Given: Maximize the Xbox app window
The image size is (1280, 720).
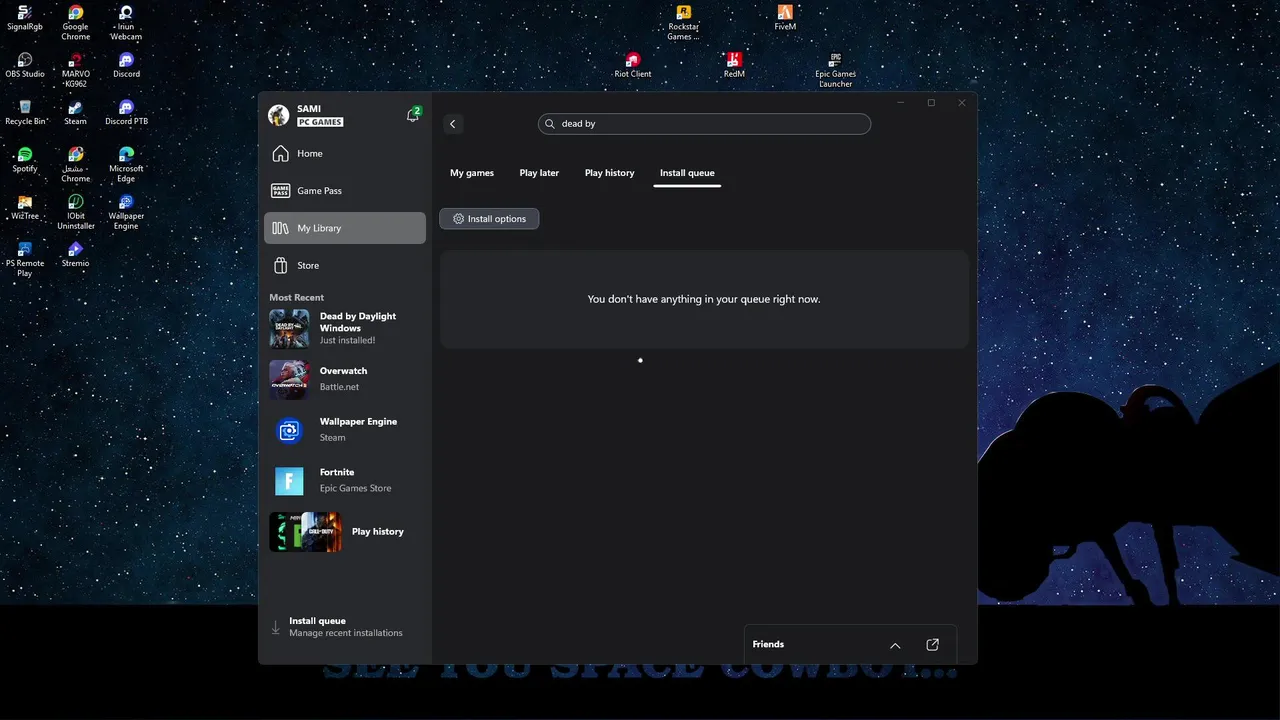Looking at the screenshot, I should [x=931, y=103].
